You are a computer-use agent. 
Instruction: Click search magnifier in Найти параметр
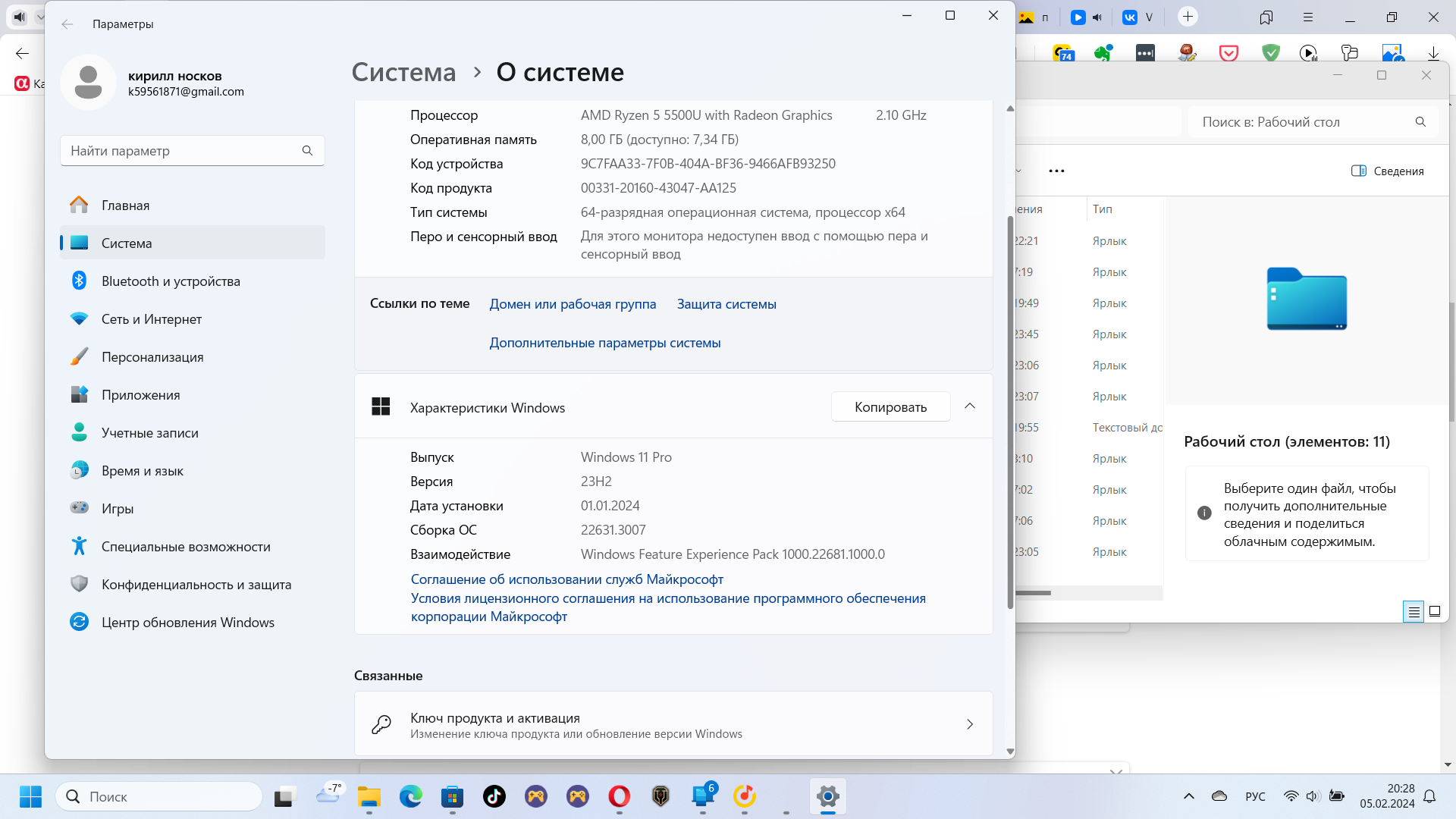pyautogui.click(x=307, y=151)
